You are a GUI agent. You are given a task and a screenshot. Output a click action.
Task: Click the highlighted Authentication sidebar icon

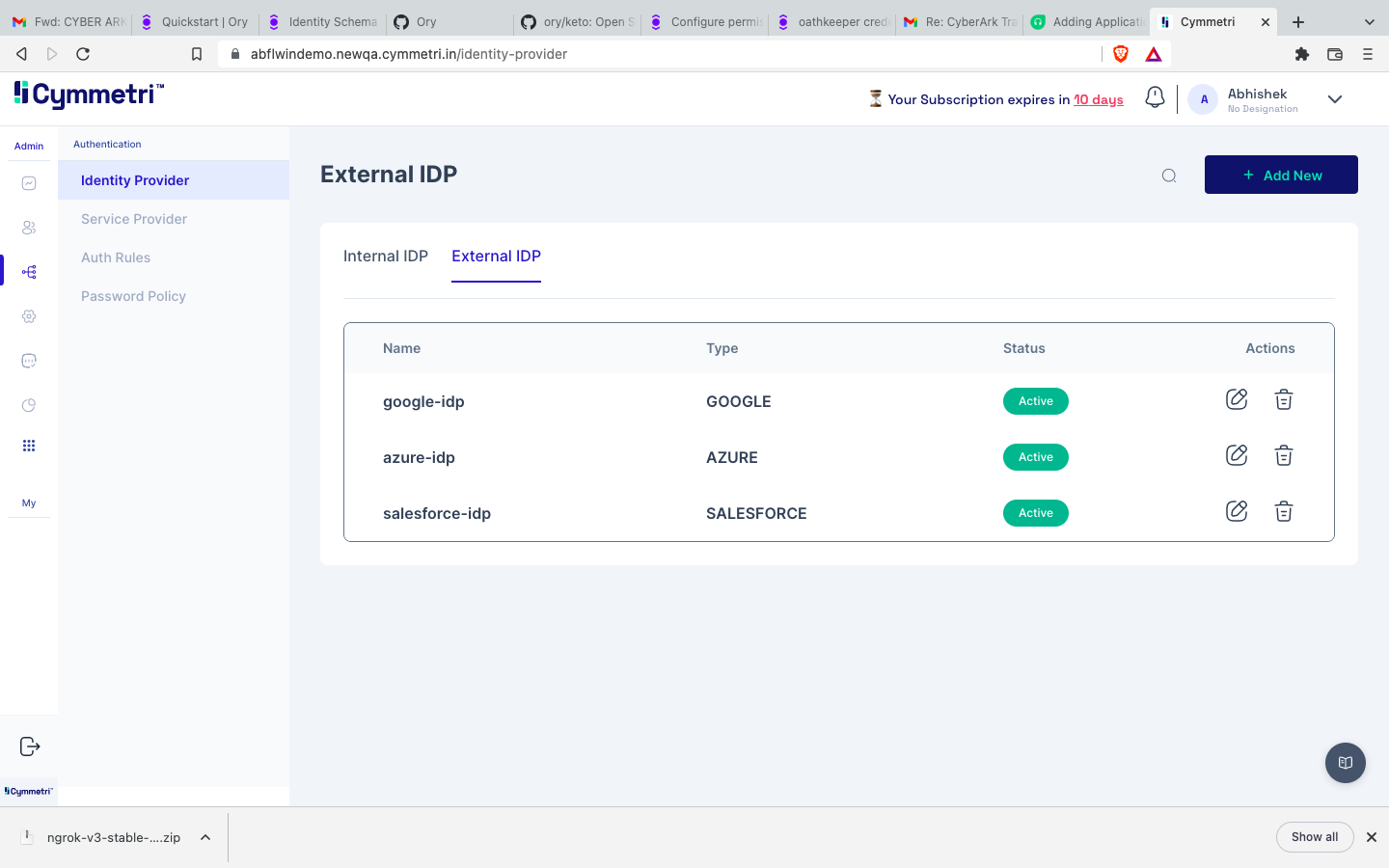pyautogui.click(x=29, y=271)
